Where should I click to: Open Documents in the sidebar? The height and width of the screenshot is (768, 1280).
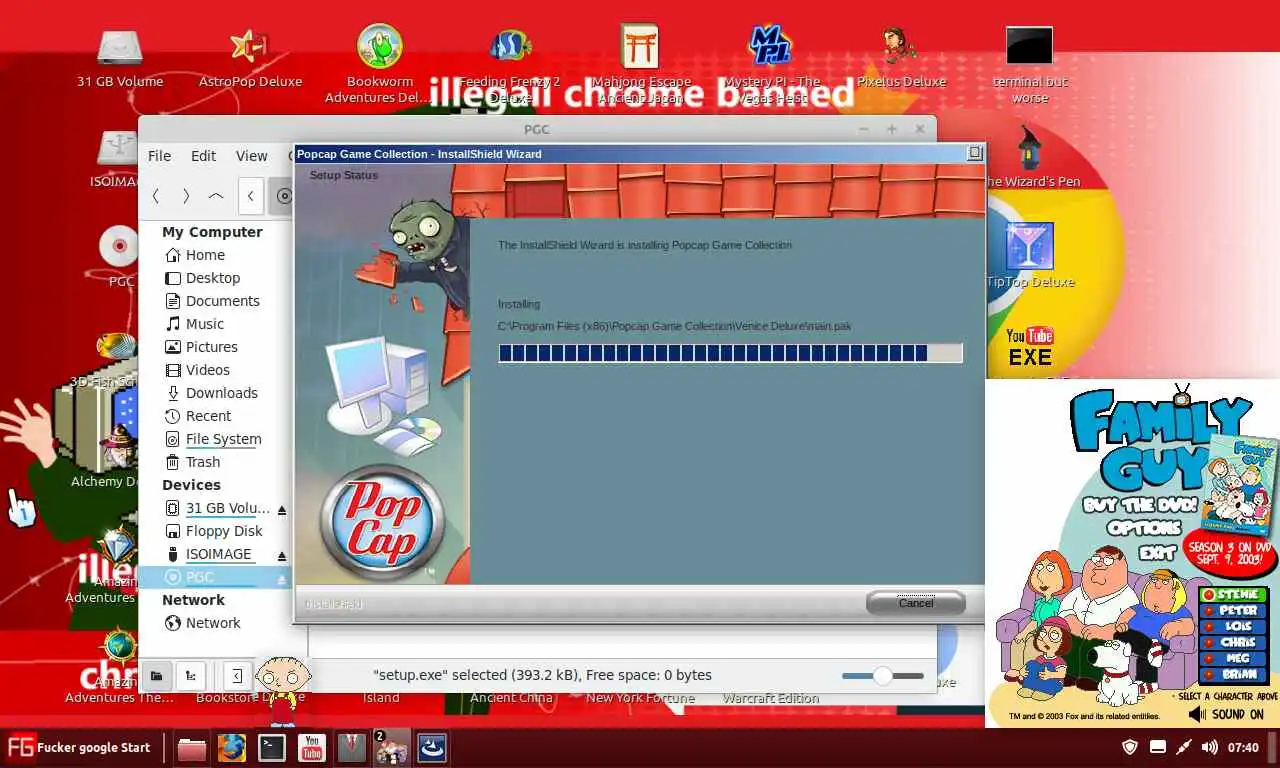coord(222,301)
